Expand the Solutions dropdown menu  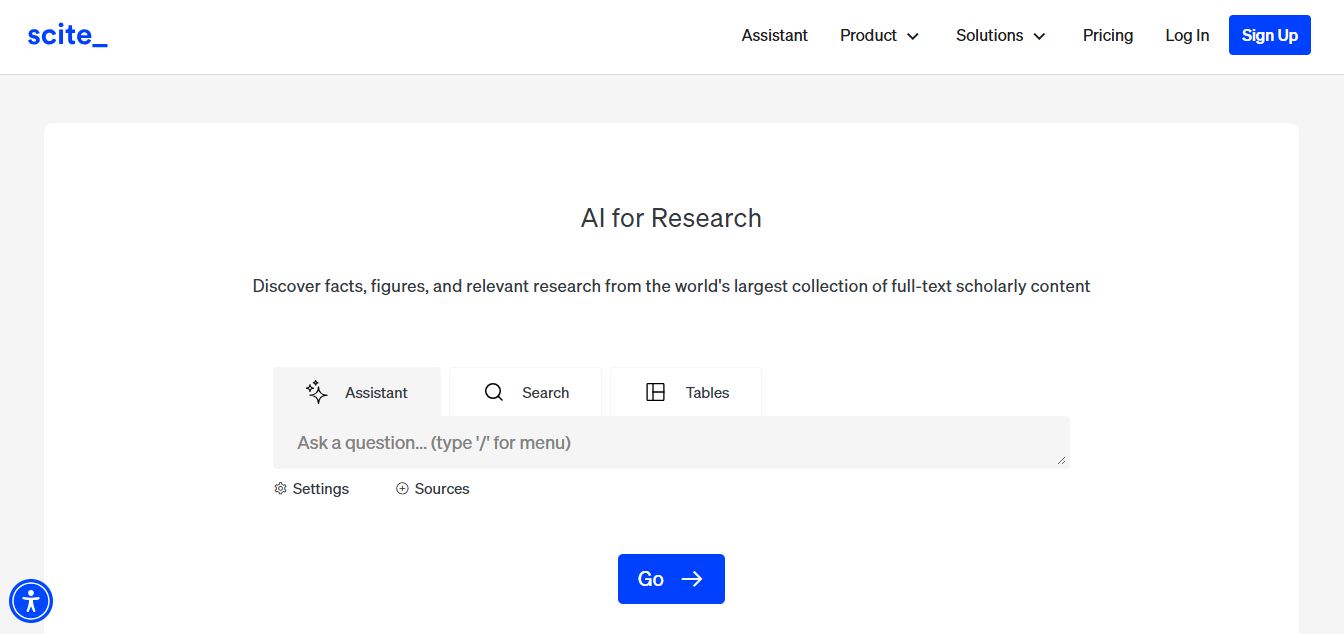[x=1000, y=36]
